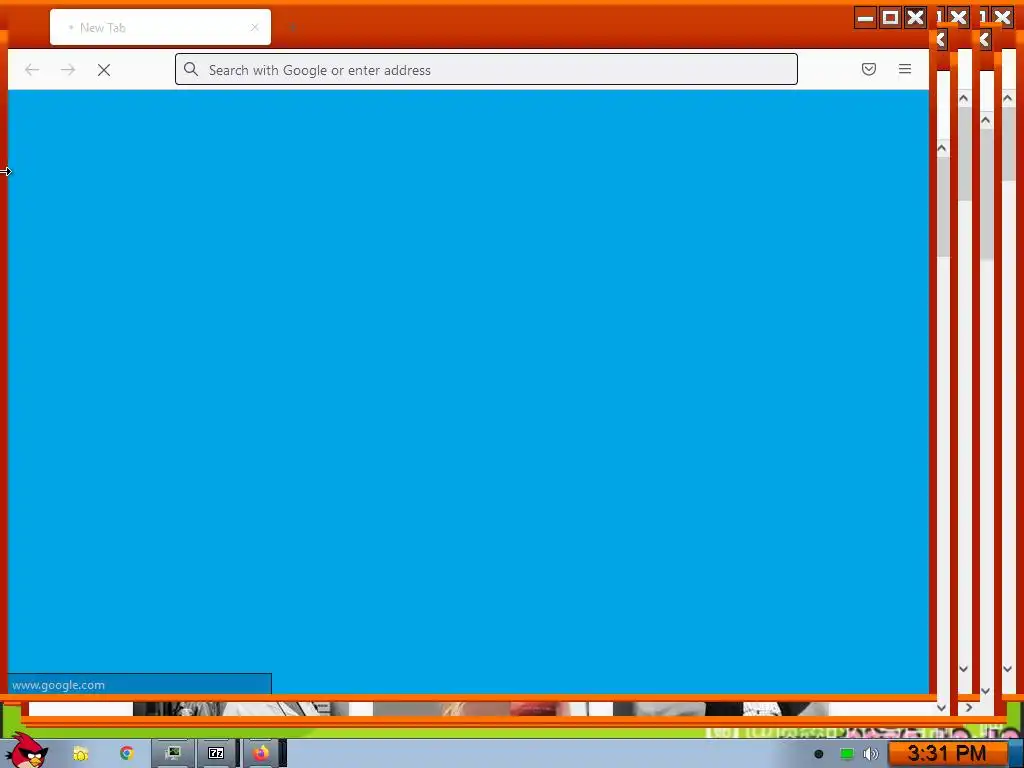Screen dimensions: 1024x768
Task: Open a new tab with plus button
Action: coord(293,27)
